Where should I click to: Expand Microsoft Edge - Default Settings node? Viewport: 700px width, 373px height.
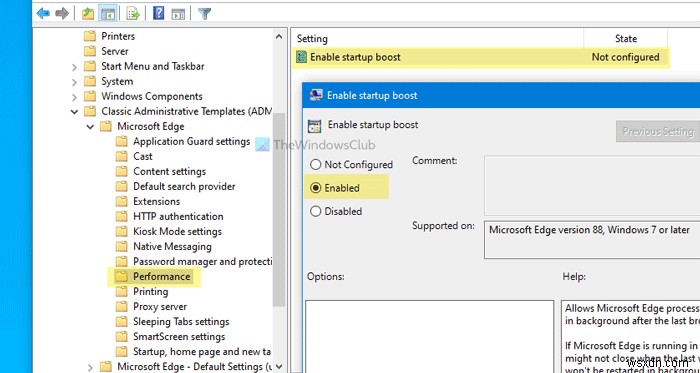coord(90,367)
